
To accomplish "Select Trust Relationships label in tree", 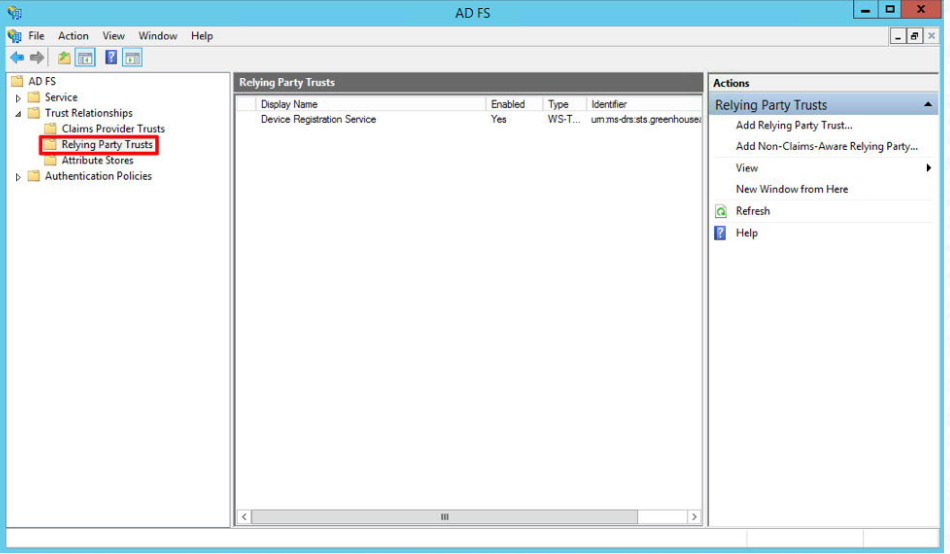I will pyautogui.click(x=88, y=113).
